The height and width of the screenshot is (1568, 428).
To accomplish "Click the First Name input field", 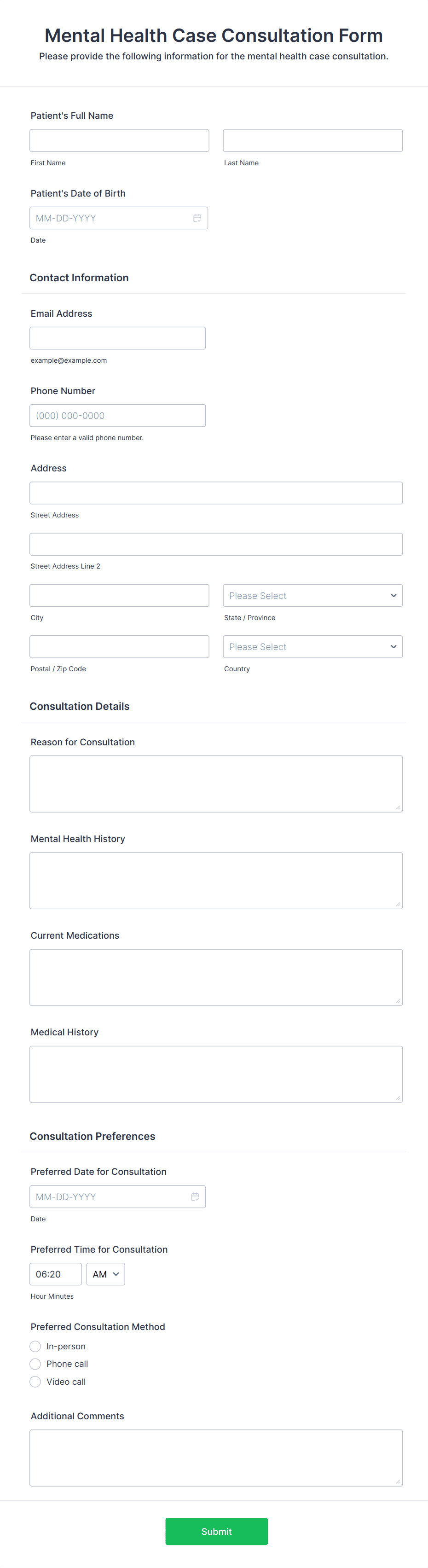I will 119,140.
